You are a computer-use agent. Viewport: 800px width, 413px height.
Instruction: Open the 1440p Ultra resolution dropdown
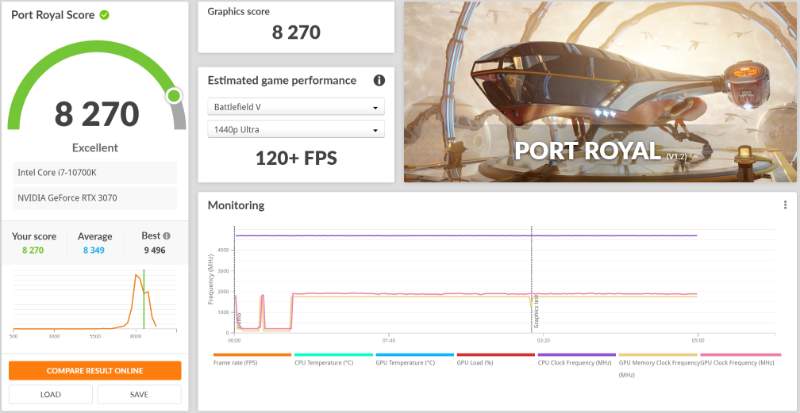(296, 130)
